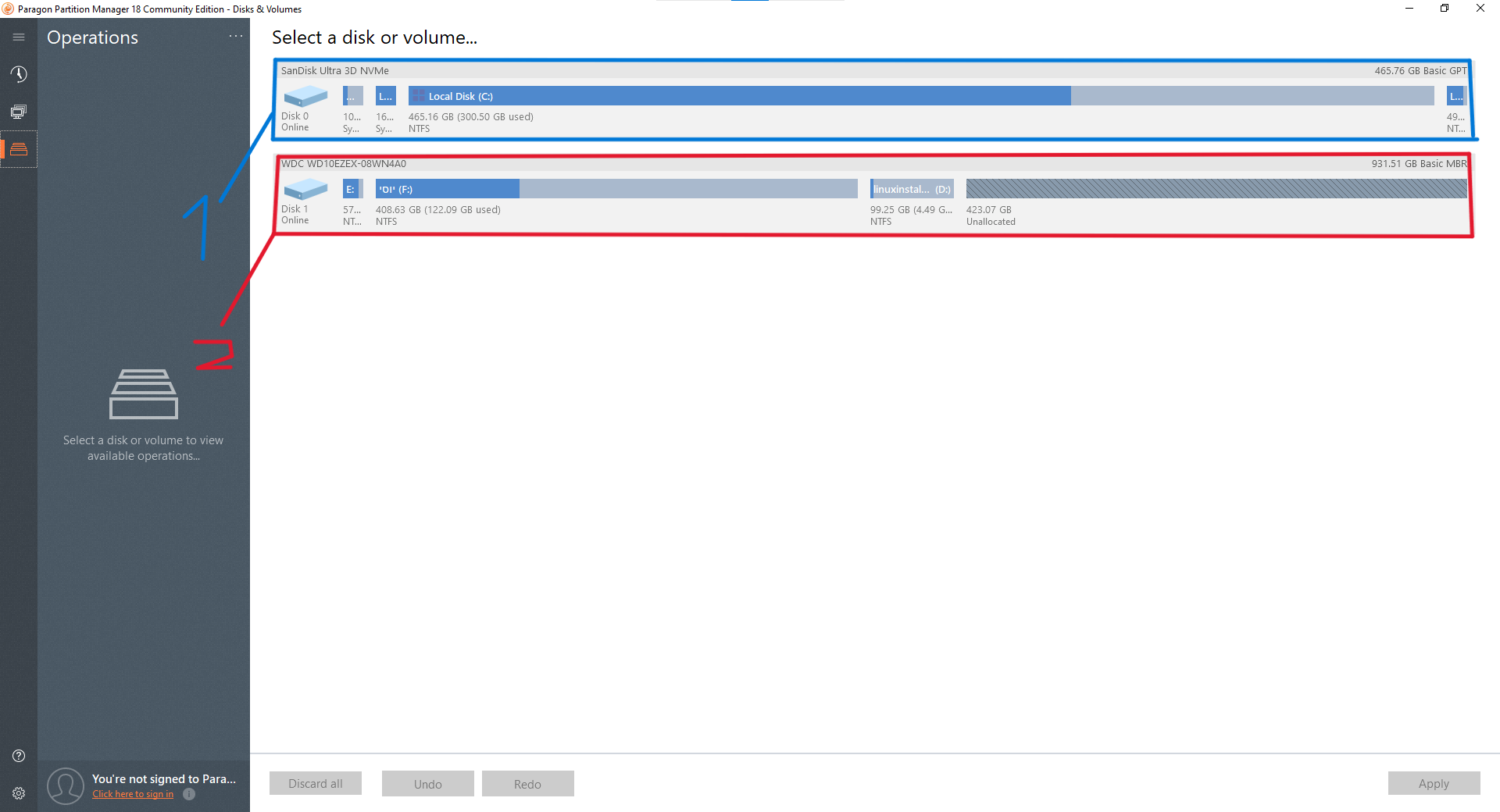
Task: Select the linuxinstal... (D:) volume
Action: [x=912, y=189]
